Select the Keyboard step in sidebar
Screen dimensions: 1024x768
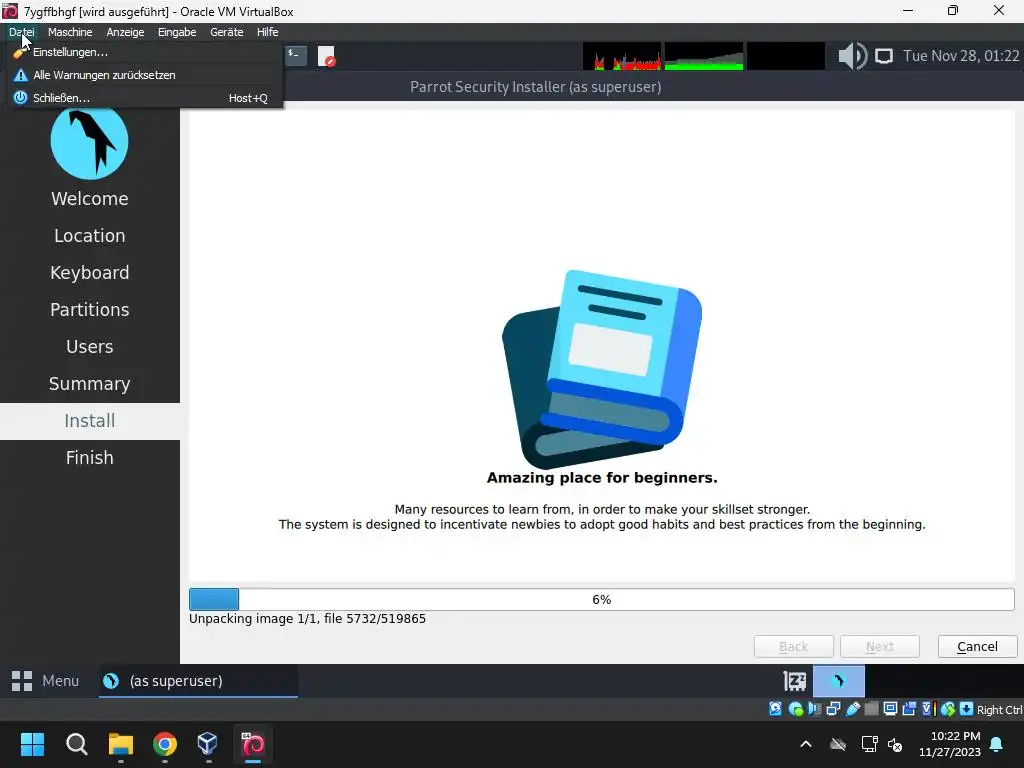pyautogui.click(x=89, y=272)
